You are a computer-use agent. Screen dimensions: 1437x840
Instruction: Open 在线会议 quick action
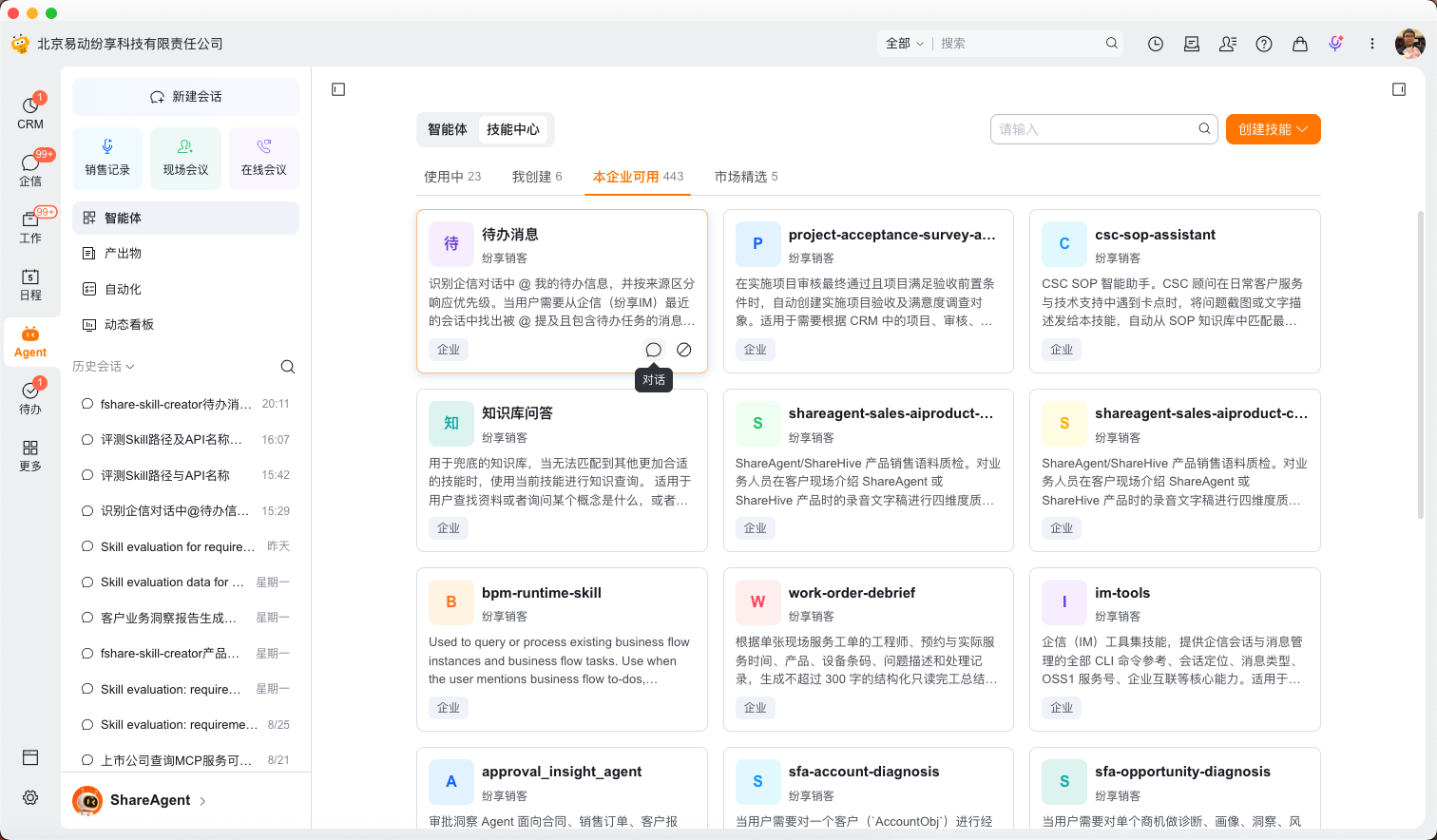click(x=264, y=158)
